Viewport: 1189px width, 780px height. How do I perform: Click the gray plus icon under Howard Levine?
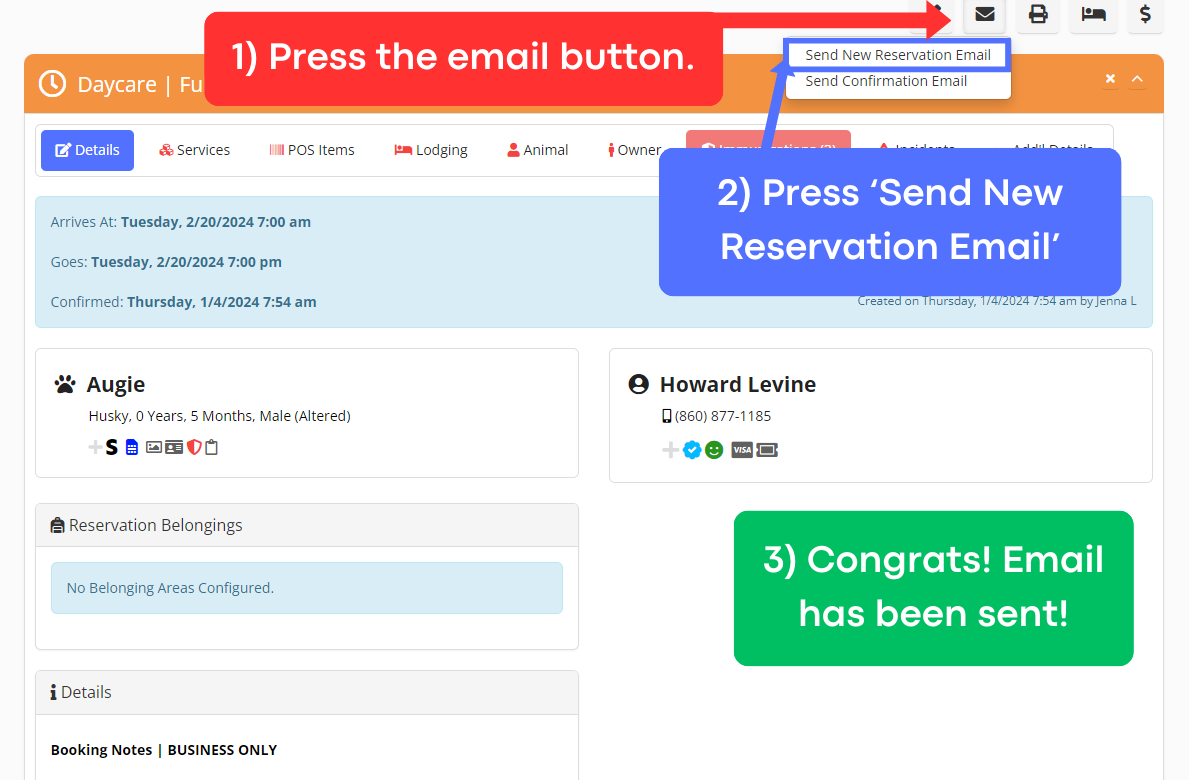(670, 450)
